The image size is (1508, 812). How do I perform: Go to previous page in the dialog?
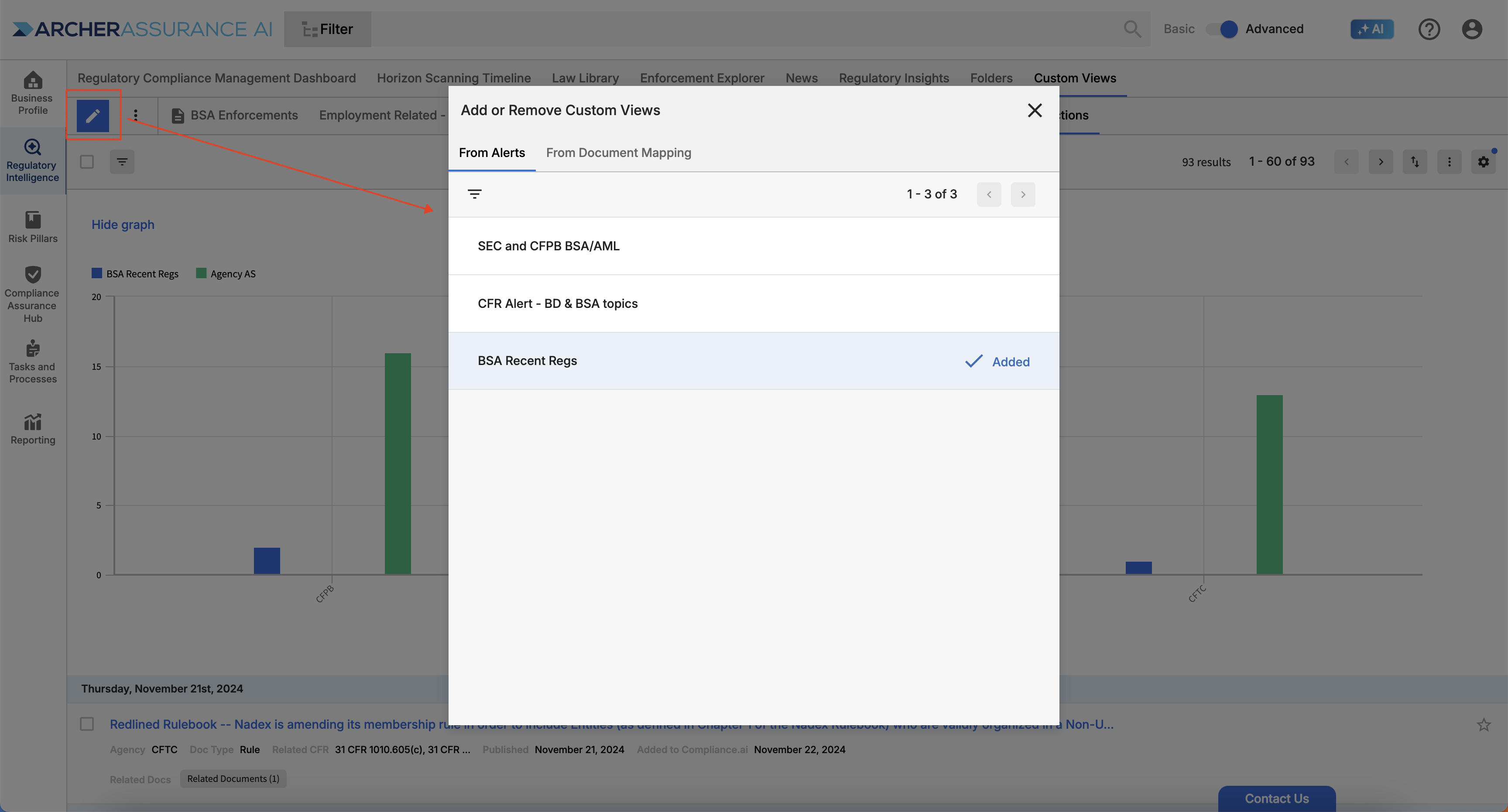pos(989,194)
